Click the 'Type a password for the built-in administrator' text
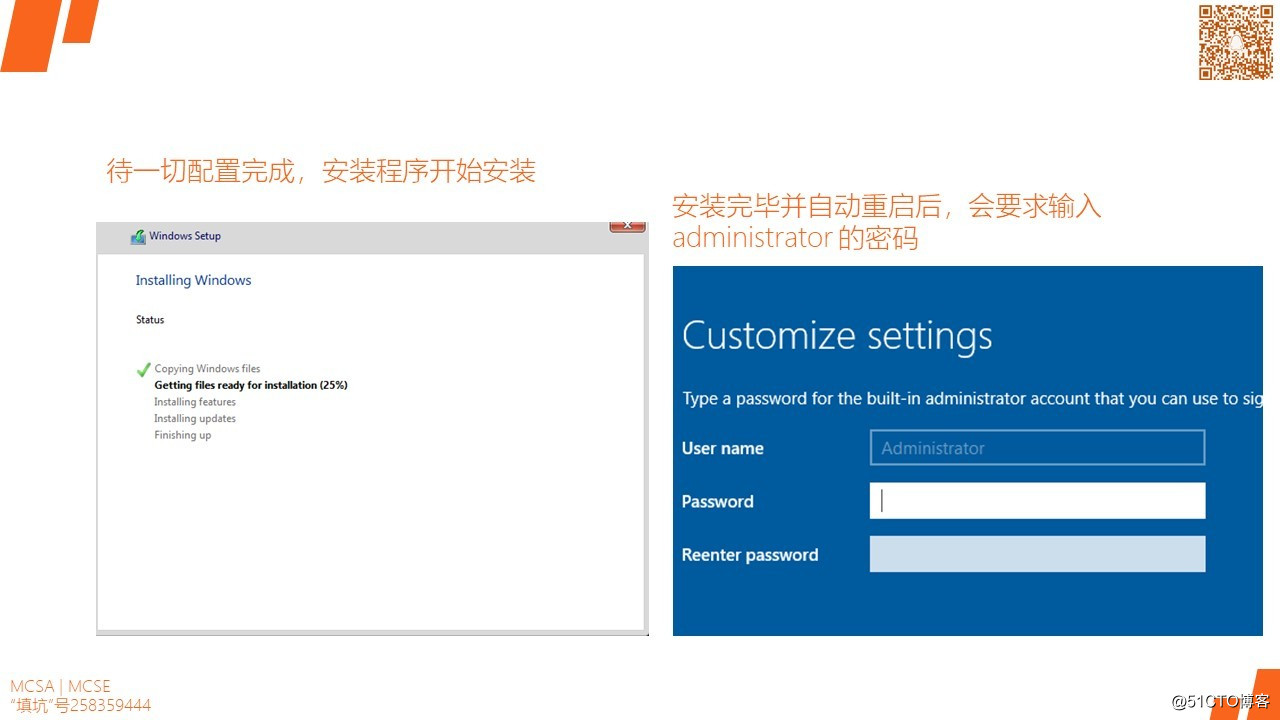This screenshot has height=720, width=1280. click(x=971, y=399)
